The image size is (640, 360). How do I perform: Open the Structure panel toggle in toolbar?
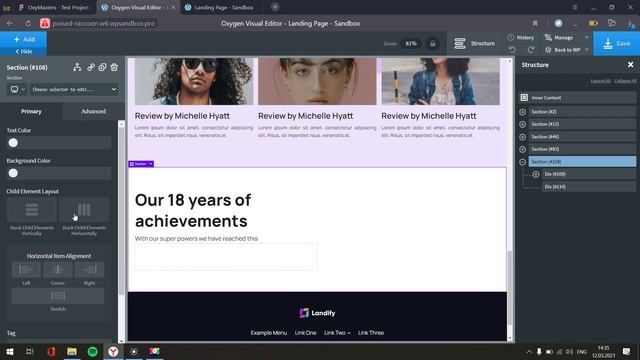pos(474,43)
